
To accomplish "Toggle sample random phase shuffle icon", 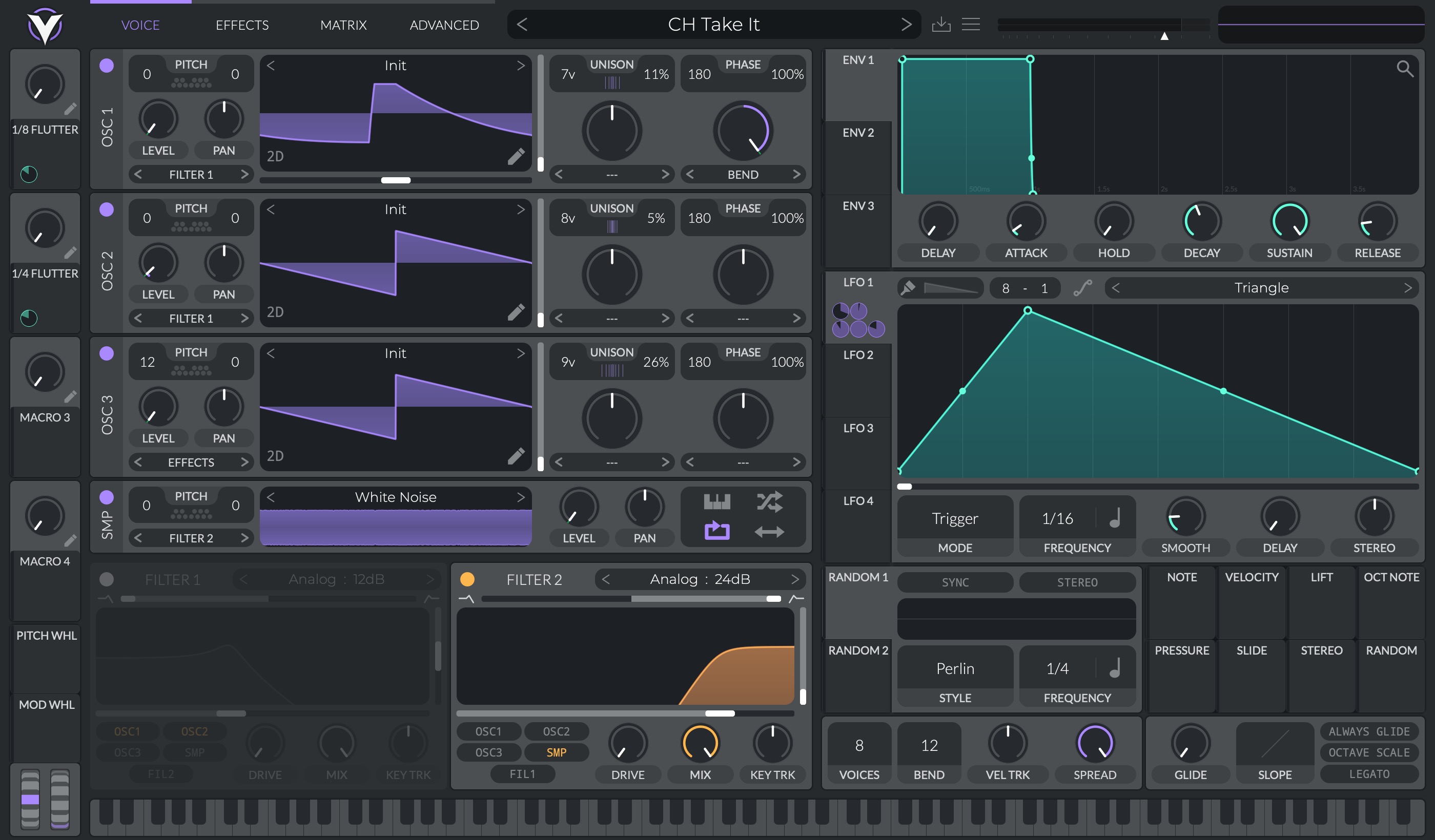I will tap(769, 502).
